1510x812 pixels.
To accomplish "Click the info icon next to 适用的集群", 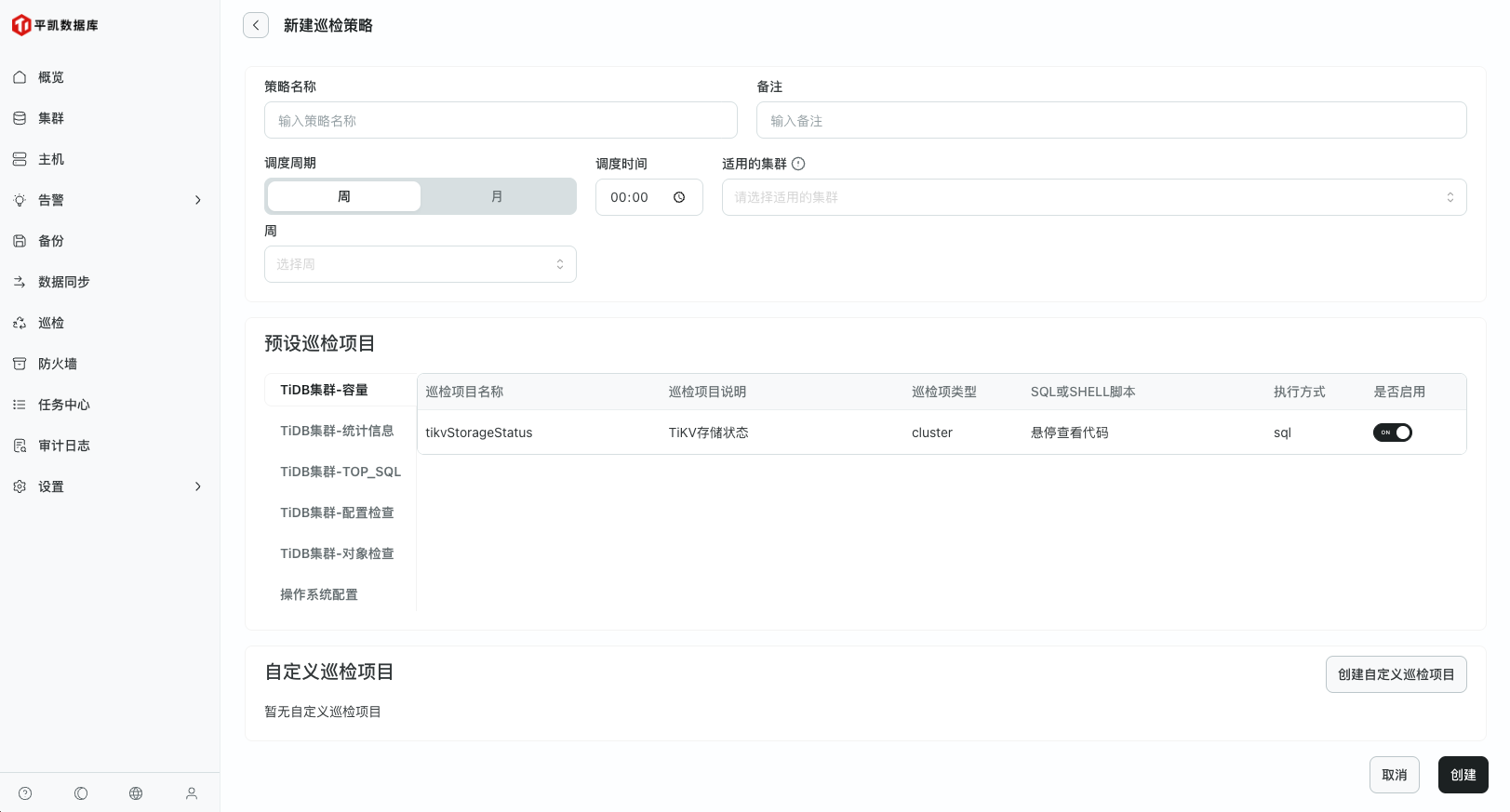I will point(798,164).
